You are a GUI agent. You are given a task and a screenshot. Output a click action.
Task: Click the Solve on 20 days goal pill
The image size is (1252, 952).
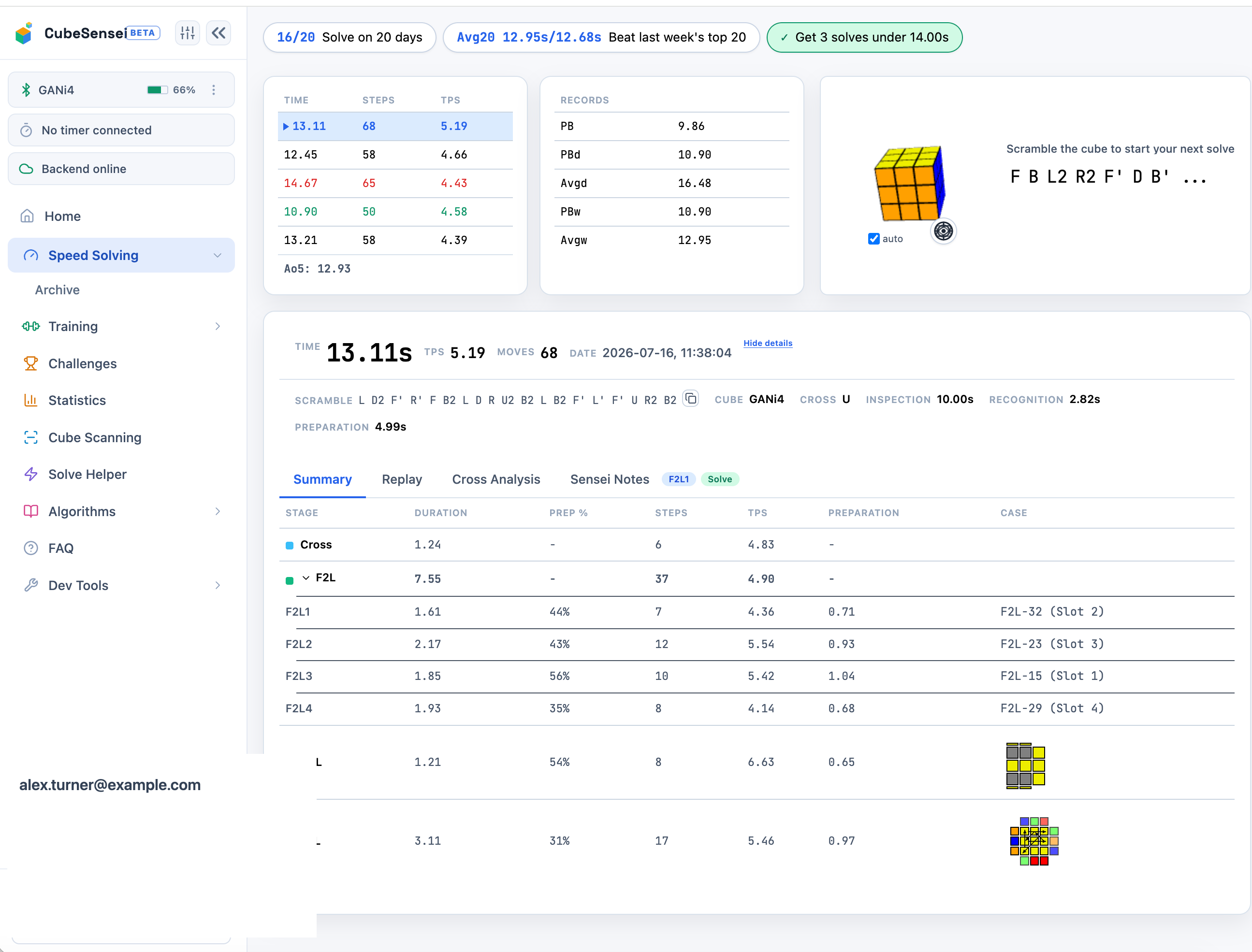349,37
